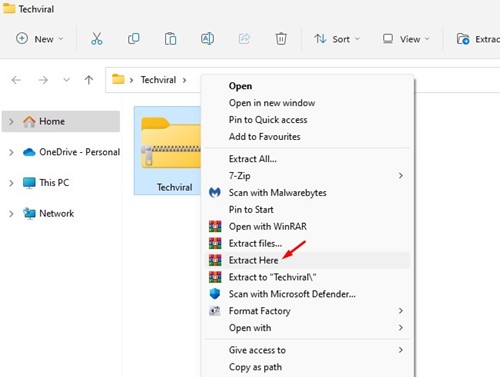Click the Extract all toolbar button
Screen dimensions: 500x377
pos(478,39)
